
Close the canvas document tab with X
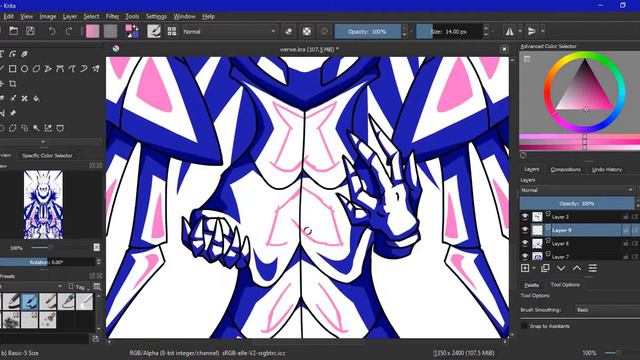coord(504,49)
